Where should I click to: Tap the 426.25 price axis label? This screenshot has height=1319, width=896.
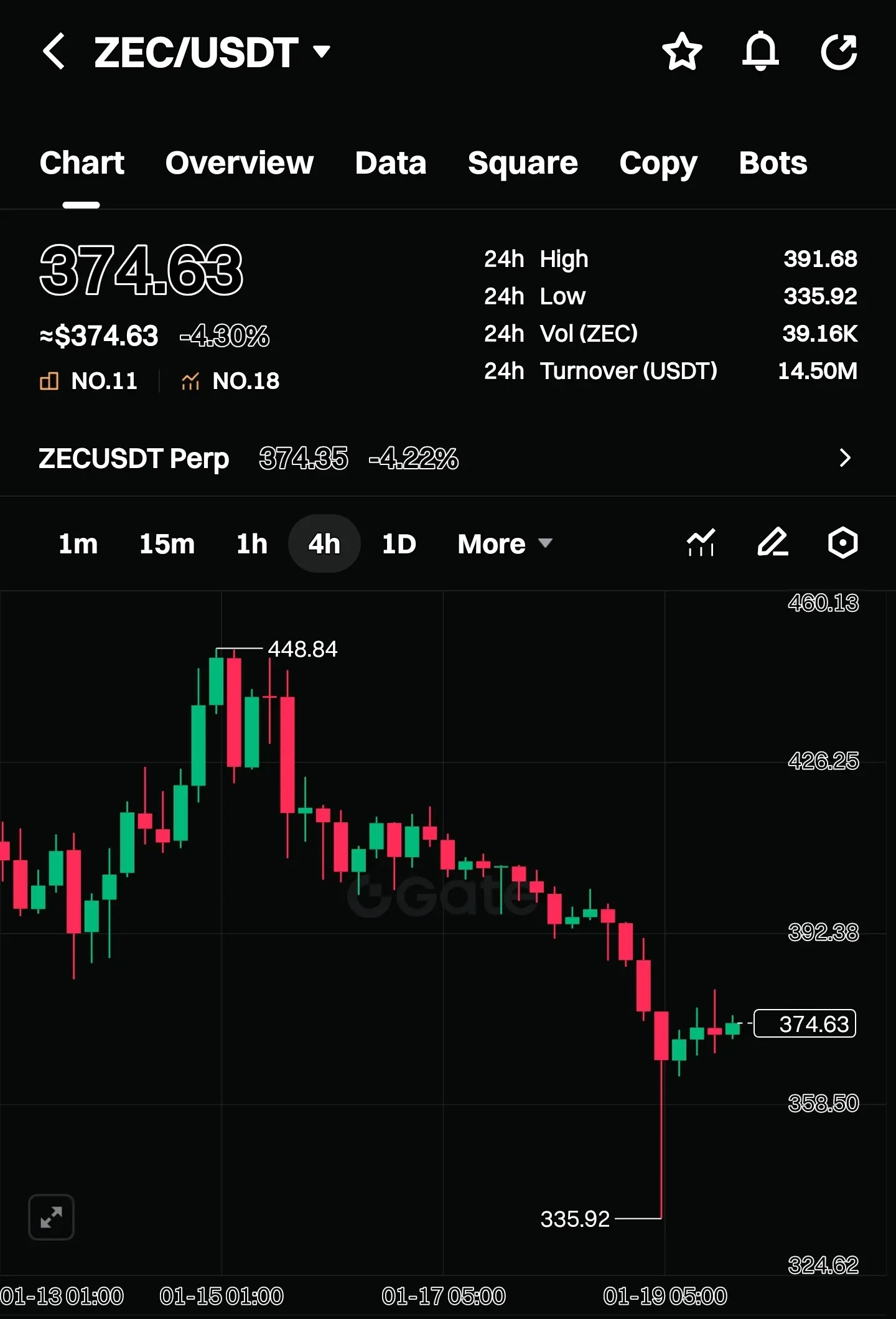click(x=823, y=761)
